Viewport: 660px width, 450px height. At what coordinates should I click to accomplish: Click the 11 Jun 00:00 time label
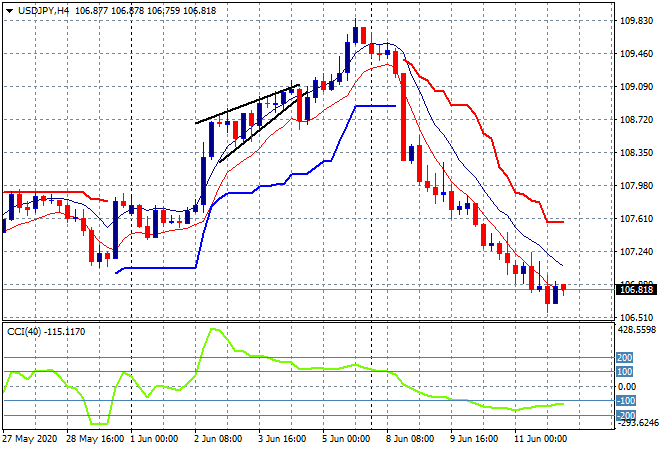click(x=540, y=439)
